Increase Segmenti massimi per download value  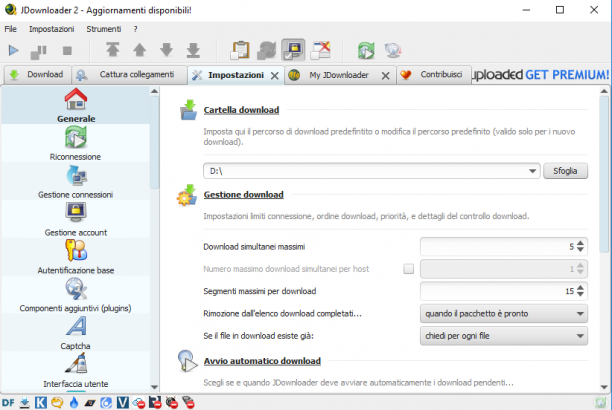[x=580, y=287]
